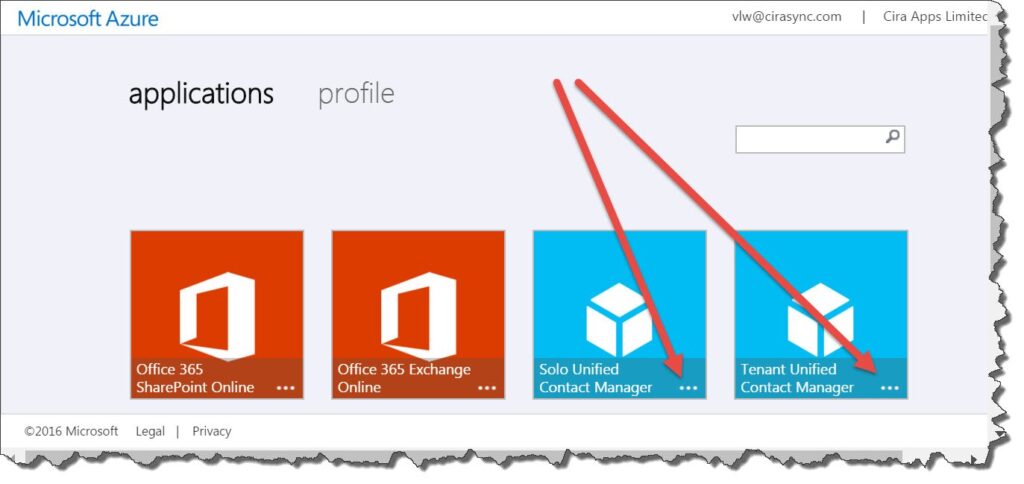Click the search magnifier icon
The height and width of the screenshot is (484, 1024).
[x=892, y=138]
